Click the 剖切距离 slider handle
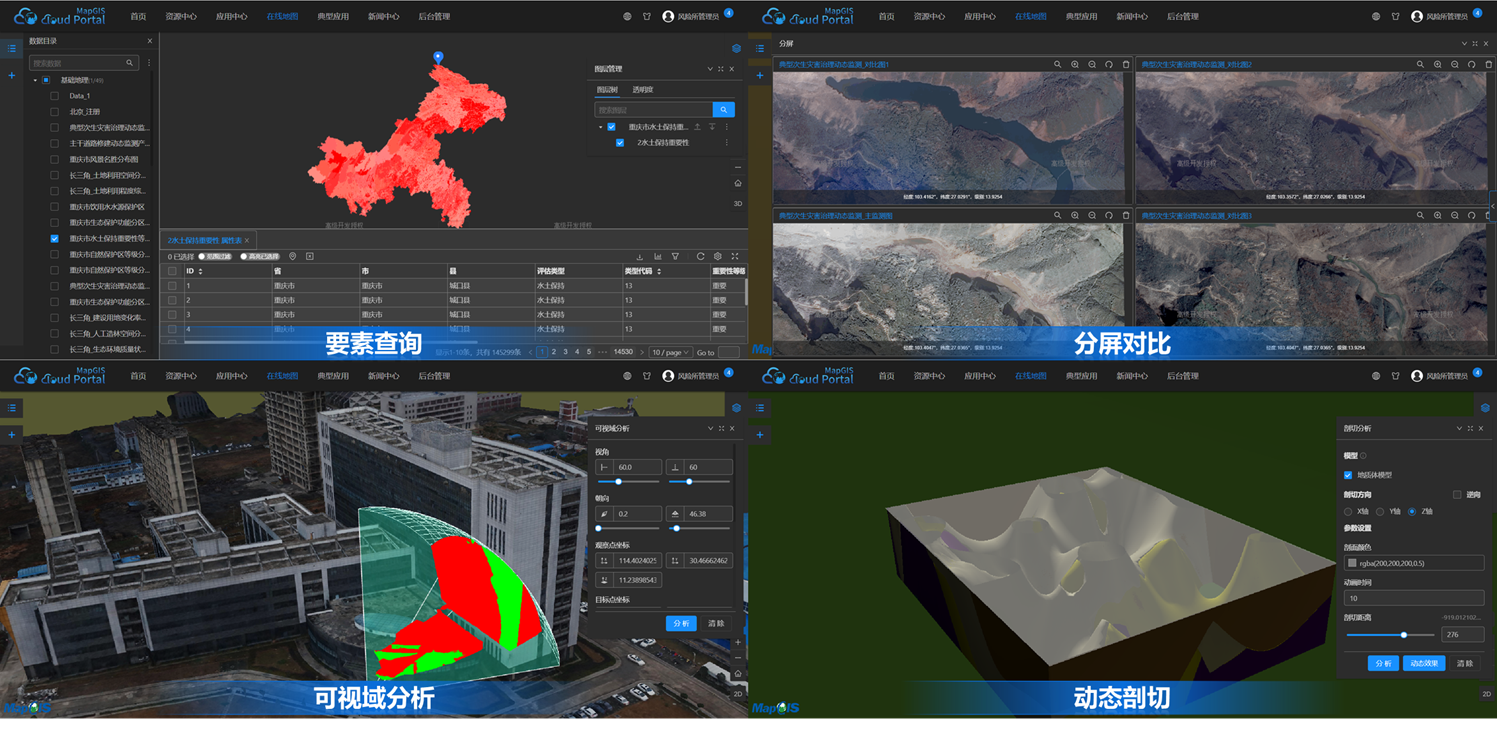This screenshot has height=744, width=1497. [1404, 635]
